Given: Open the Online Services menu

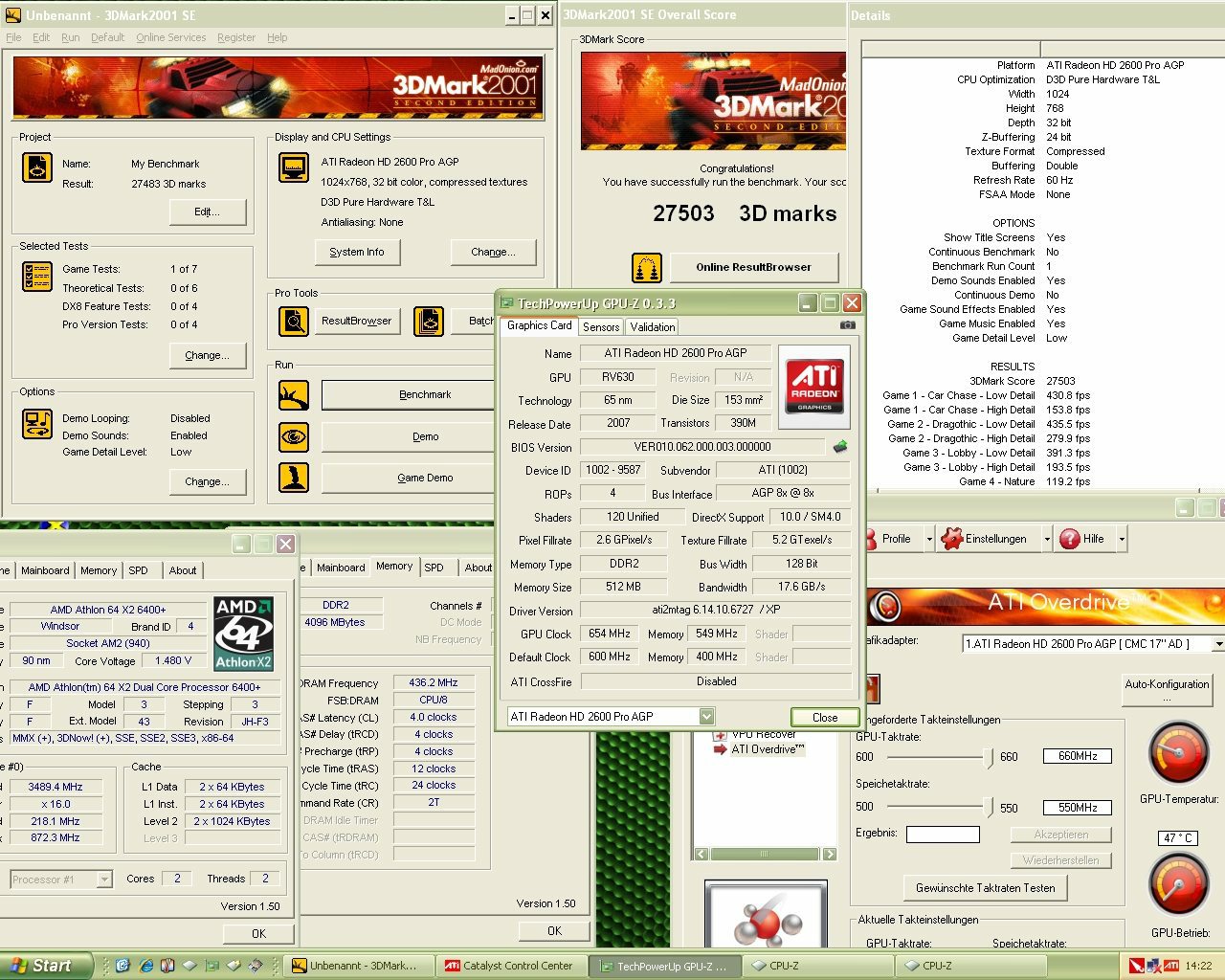Looking at the screenshot, I should tap(170, 37).
